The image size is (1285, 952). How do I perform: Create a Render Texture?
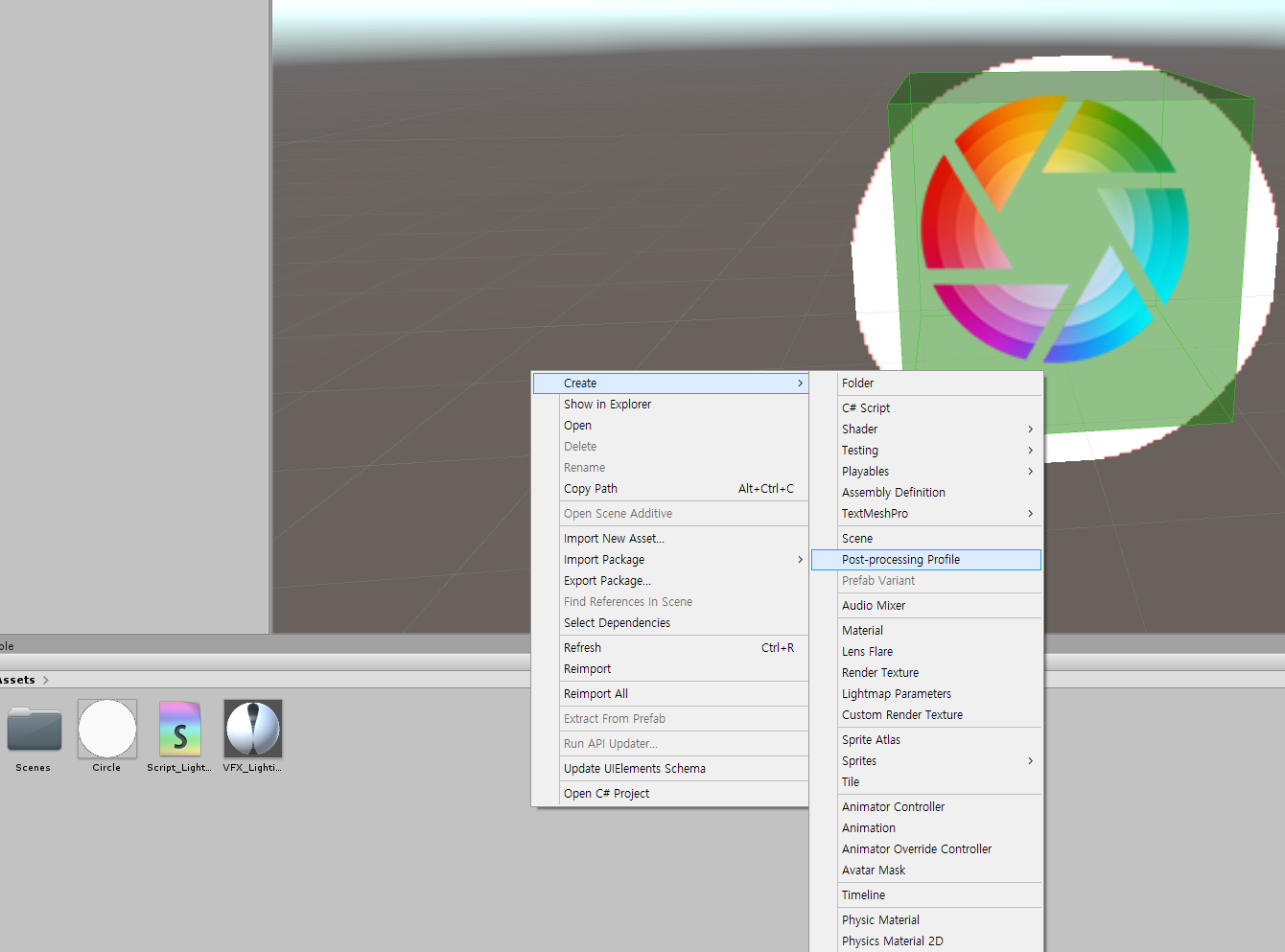pyautogui.click(x=926, y=673)
